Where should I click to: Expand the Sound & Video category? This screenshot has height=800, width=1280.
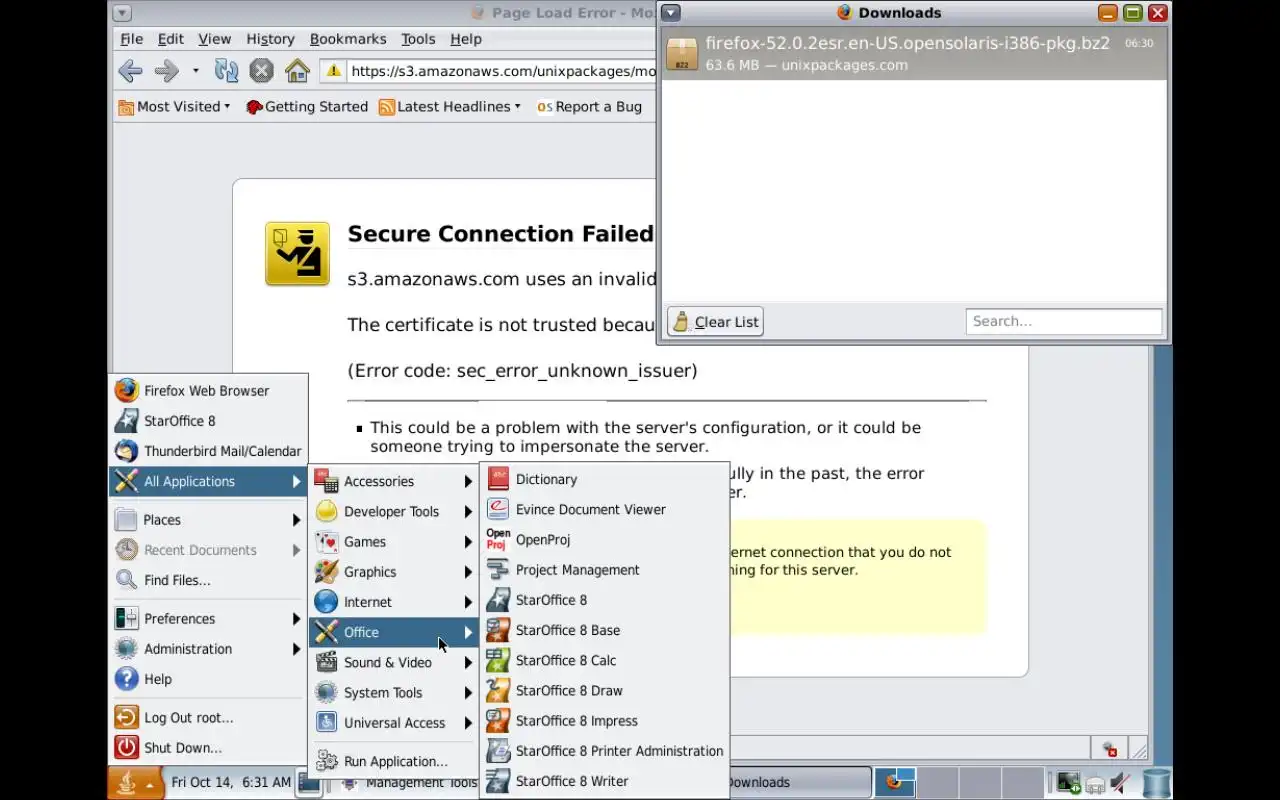click(x=394, y=662)
